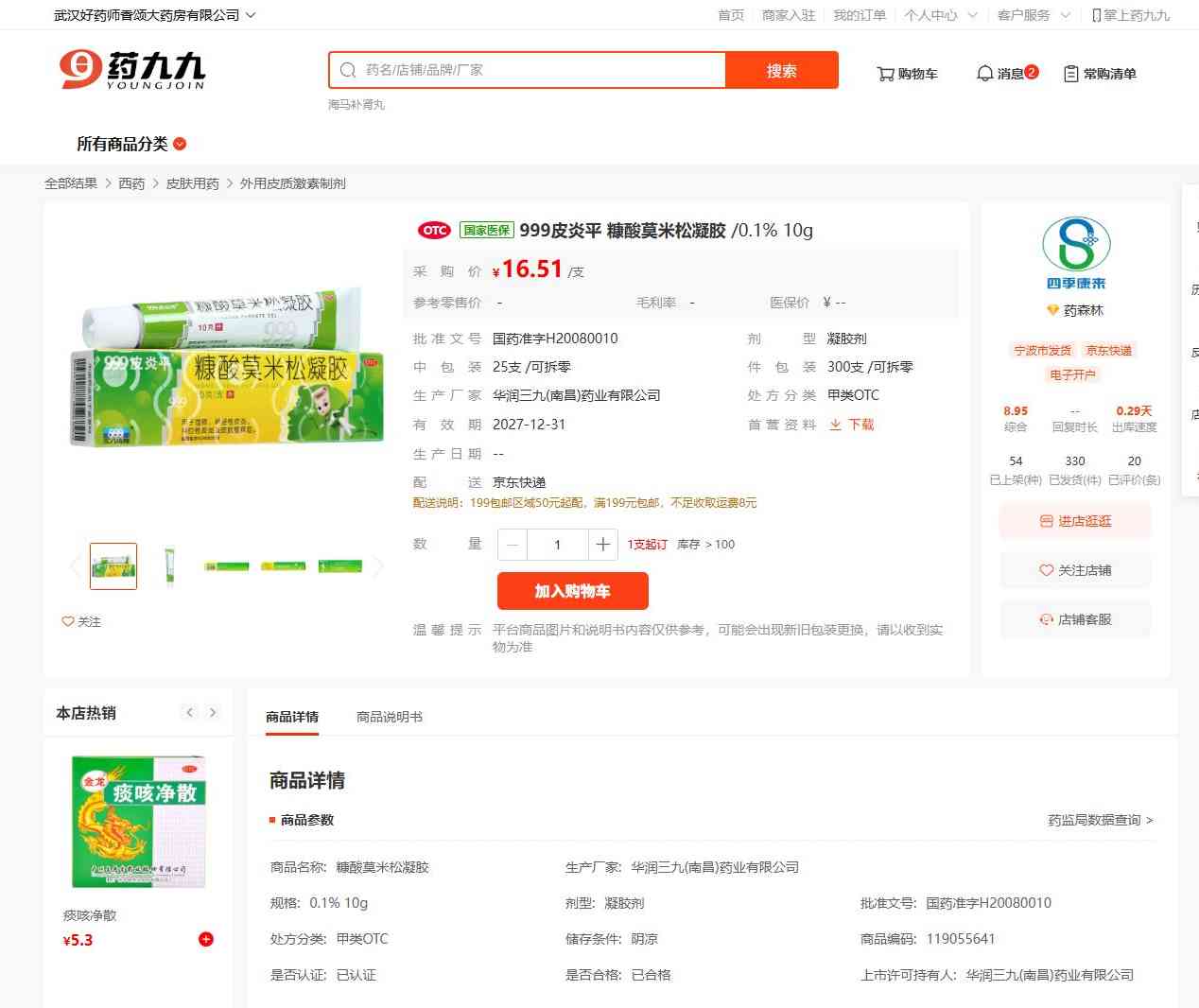Screen dimensions: 1199x1008
Task: Click the shopping cart icon in header
Action: 886,74
